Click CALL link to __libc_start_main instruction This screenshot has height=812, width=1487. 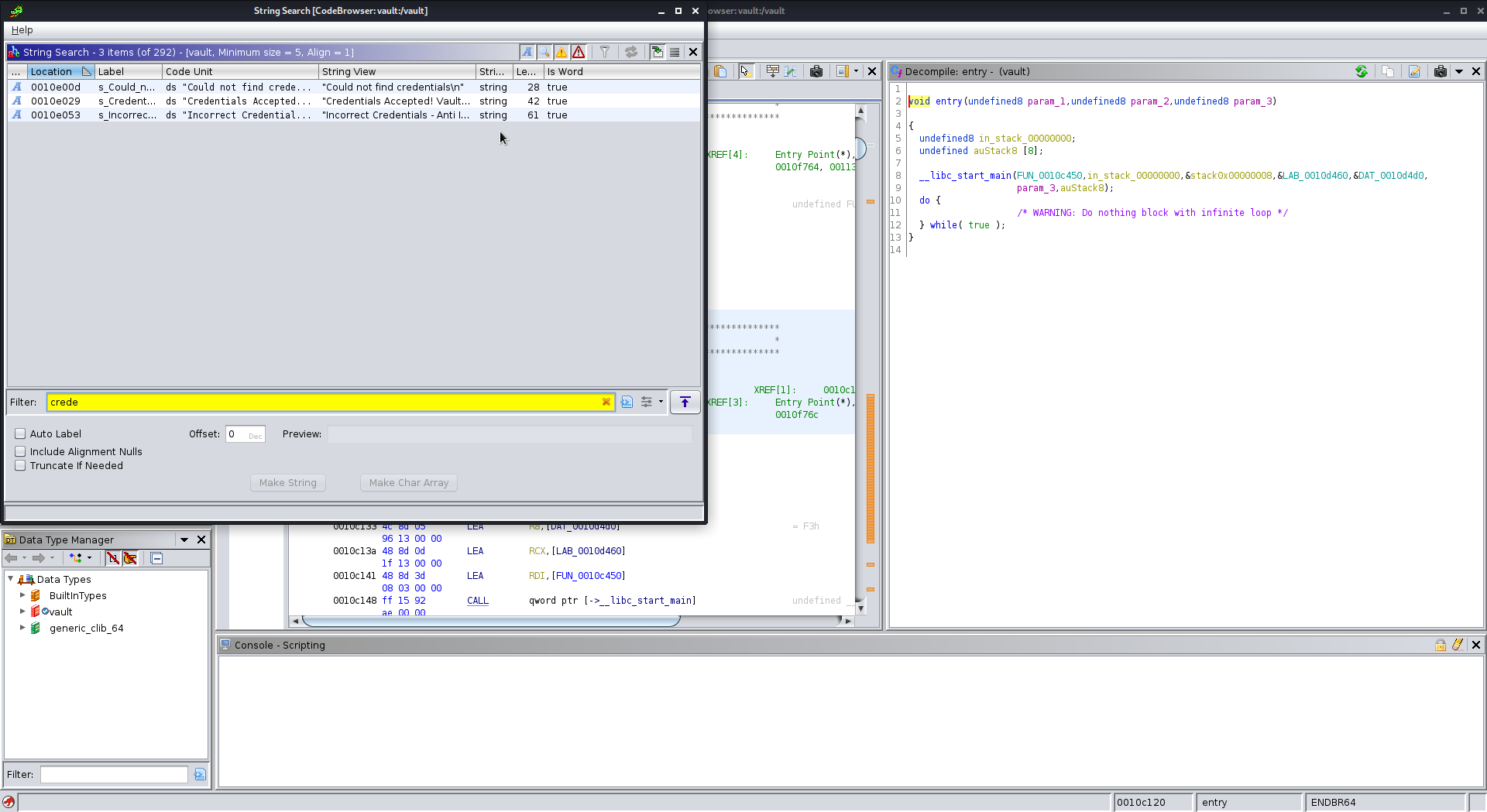click(478, 601)
